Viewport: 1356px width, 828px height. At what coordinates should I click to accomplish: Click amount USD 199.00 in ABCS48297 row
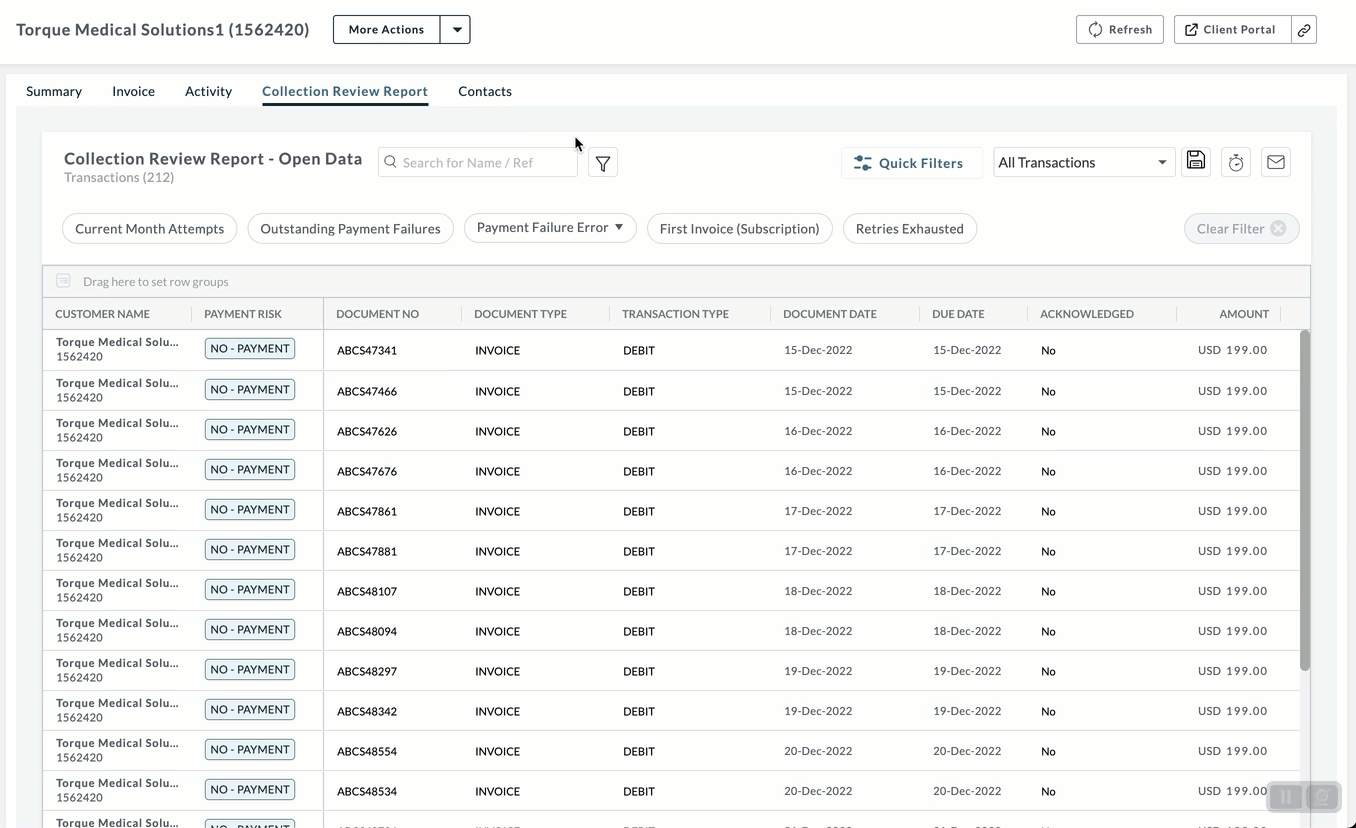pos(1232,671)
